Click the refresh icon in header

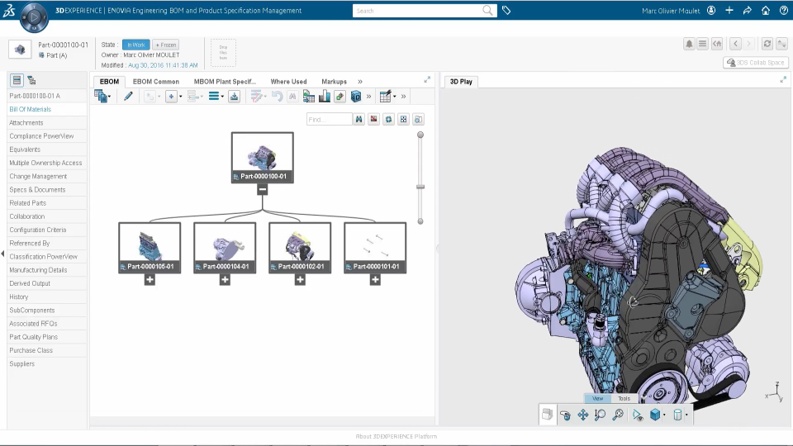[x=767, y=44]
